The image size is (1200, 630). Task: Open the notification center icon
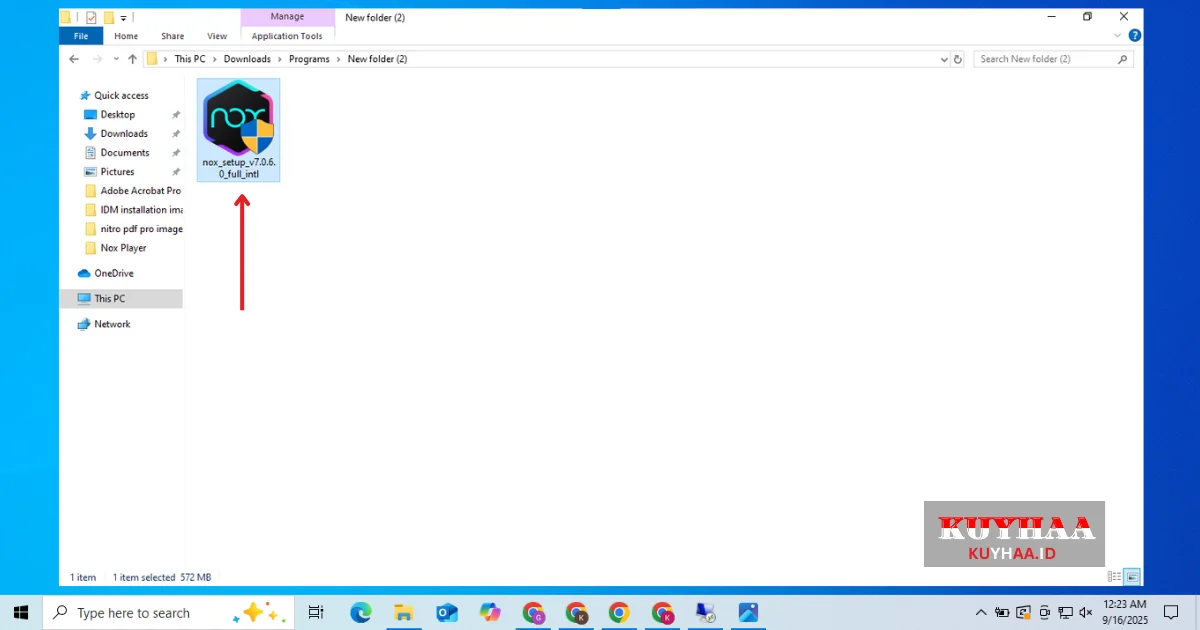[1171, 612]
